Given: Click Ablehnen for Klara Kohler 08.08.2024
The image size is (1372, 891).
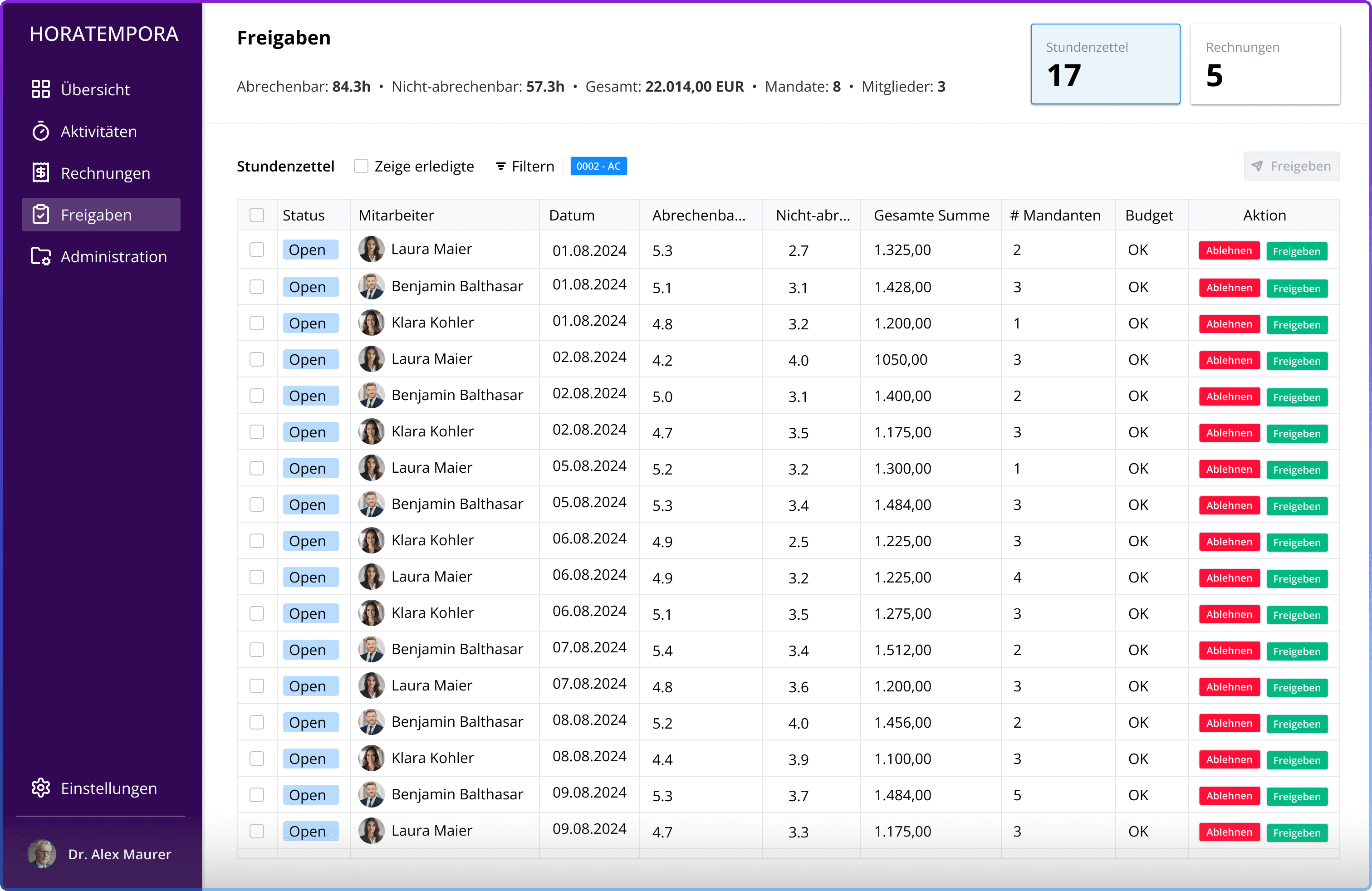Looking at the screenshot, I should pos(1229,758).
